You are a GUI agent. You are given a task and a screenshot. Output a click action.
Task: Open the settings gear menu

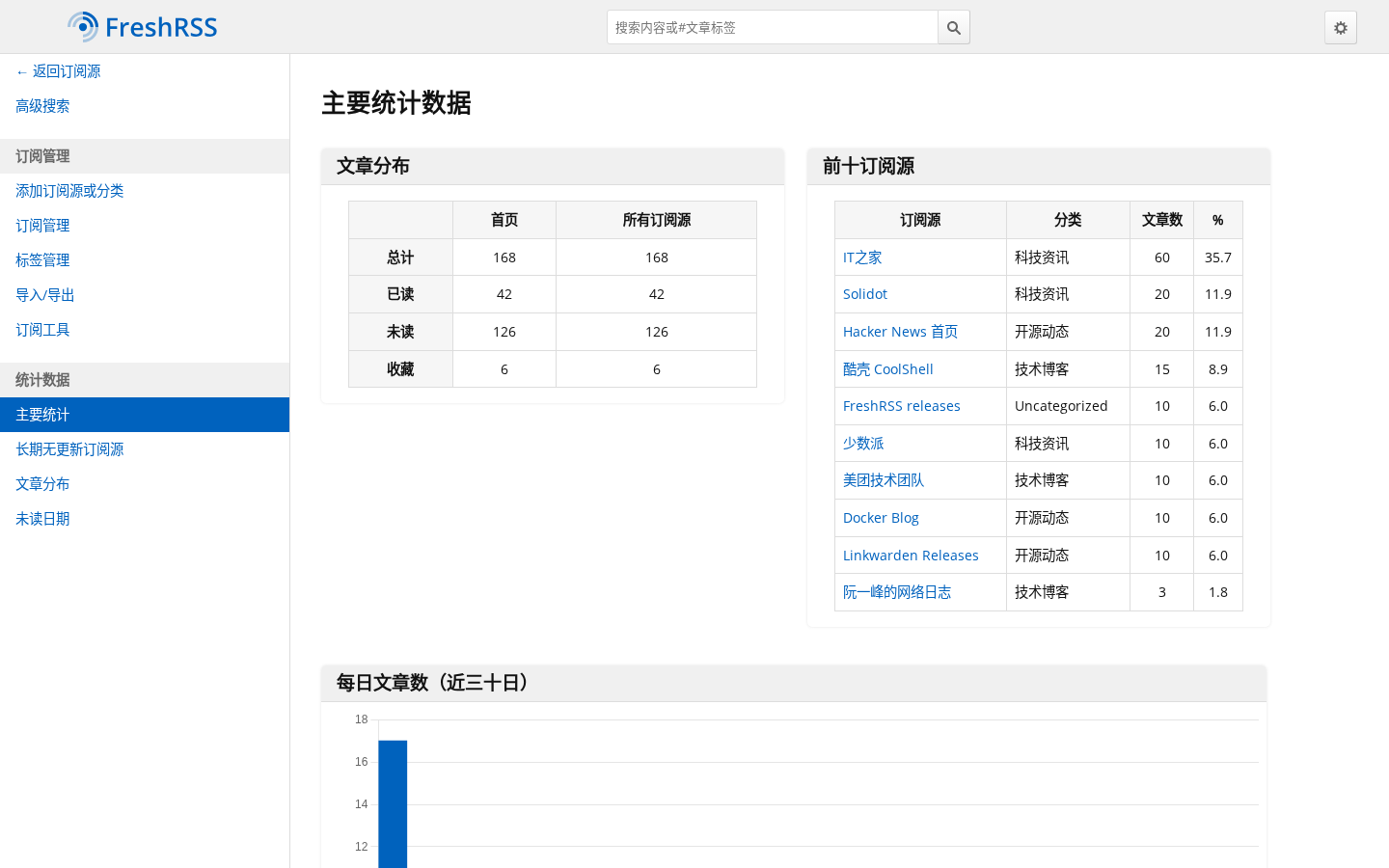(x=1341, y=27)
